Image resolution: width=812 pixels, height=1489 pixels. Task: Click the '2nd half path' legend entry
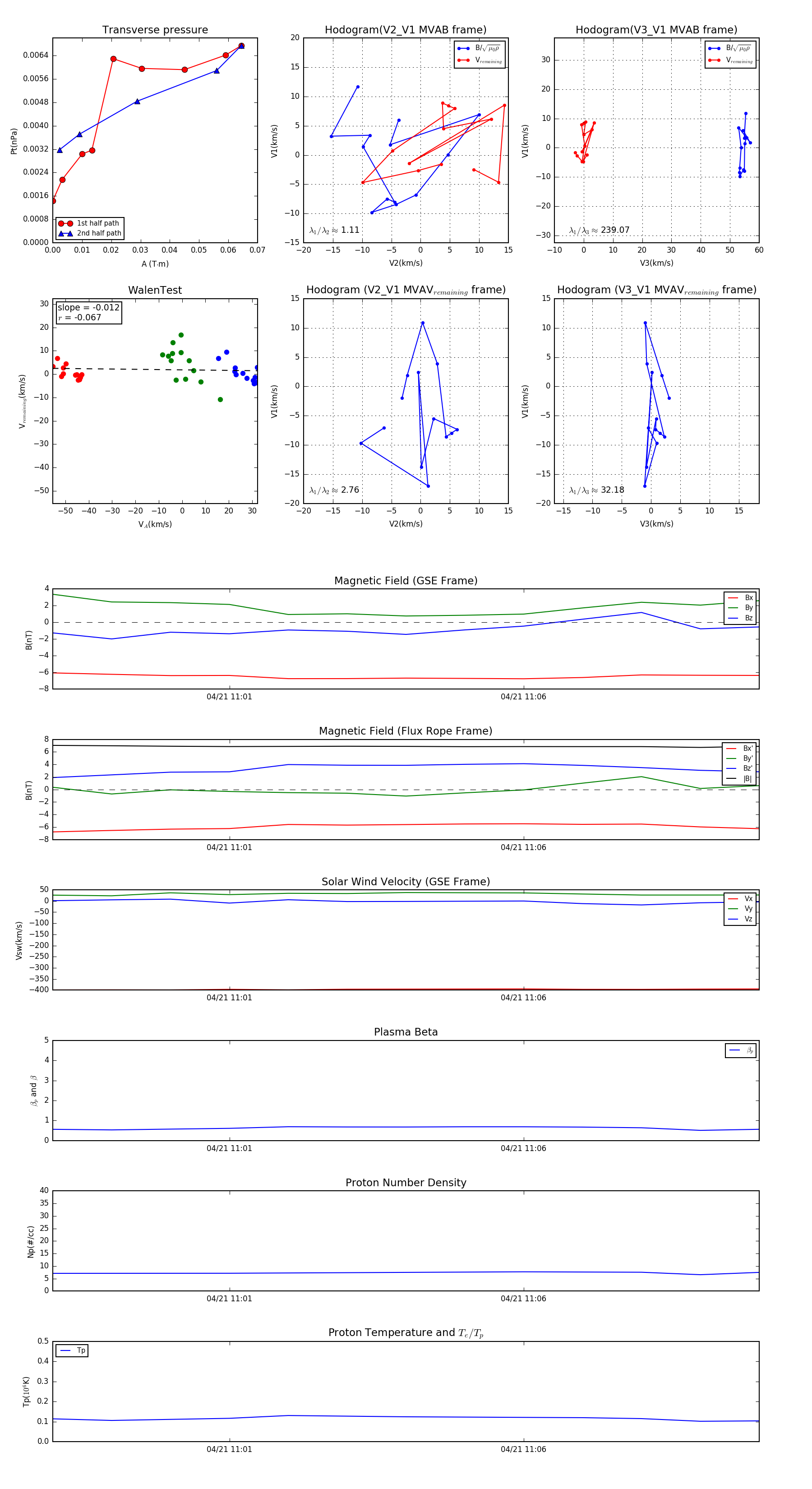tap(90, 234)
